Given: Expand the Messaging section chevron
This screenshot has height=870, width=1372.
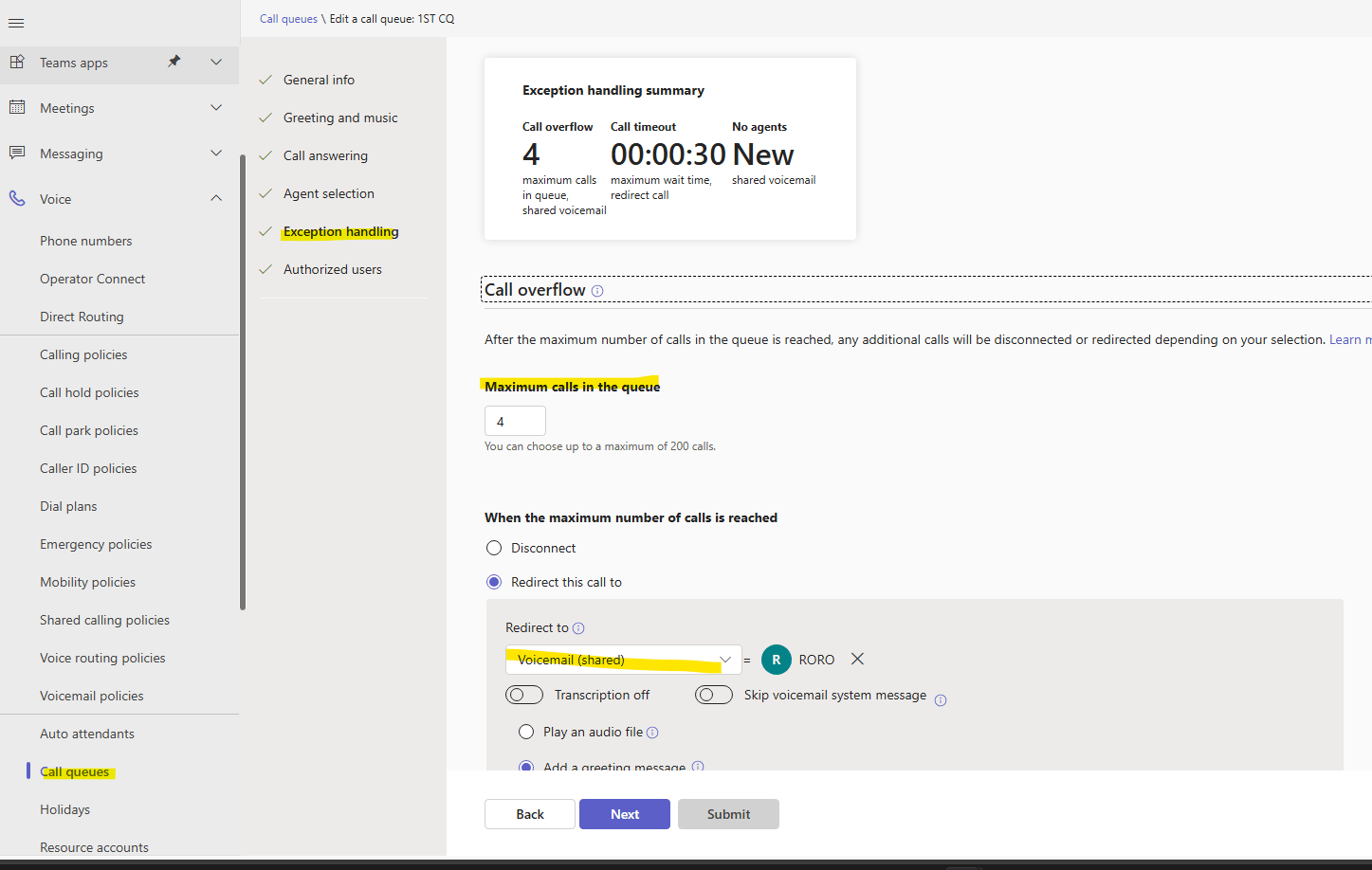Looking at the screenshot, I should click(216, 153).
